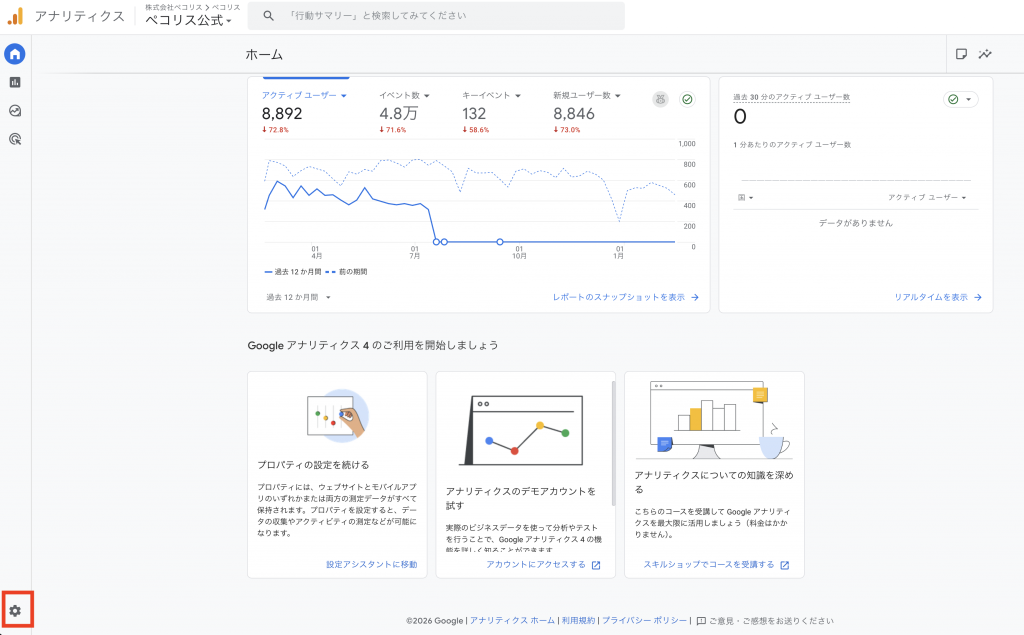Click the demo account card scrollbar
The width and height of the screenshot is (1024, 635).
(613, 444)
